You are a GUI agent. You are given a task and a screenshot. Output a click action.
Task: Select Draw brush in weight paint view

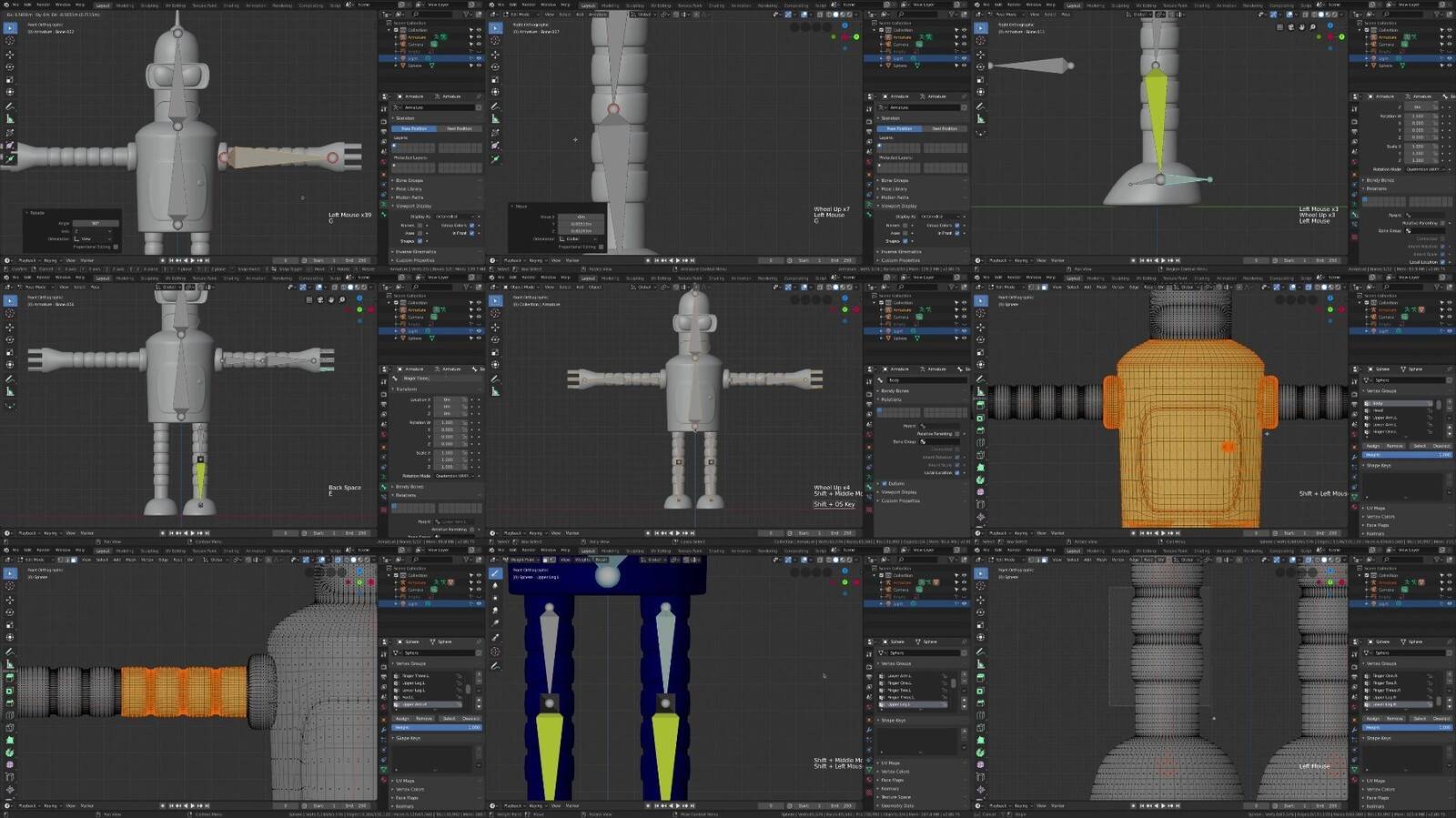point(495,573)
